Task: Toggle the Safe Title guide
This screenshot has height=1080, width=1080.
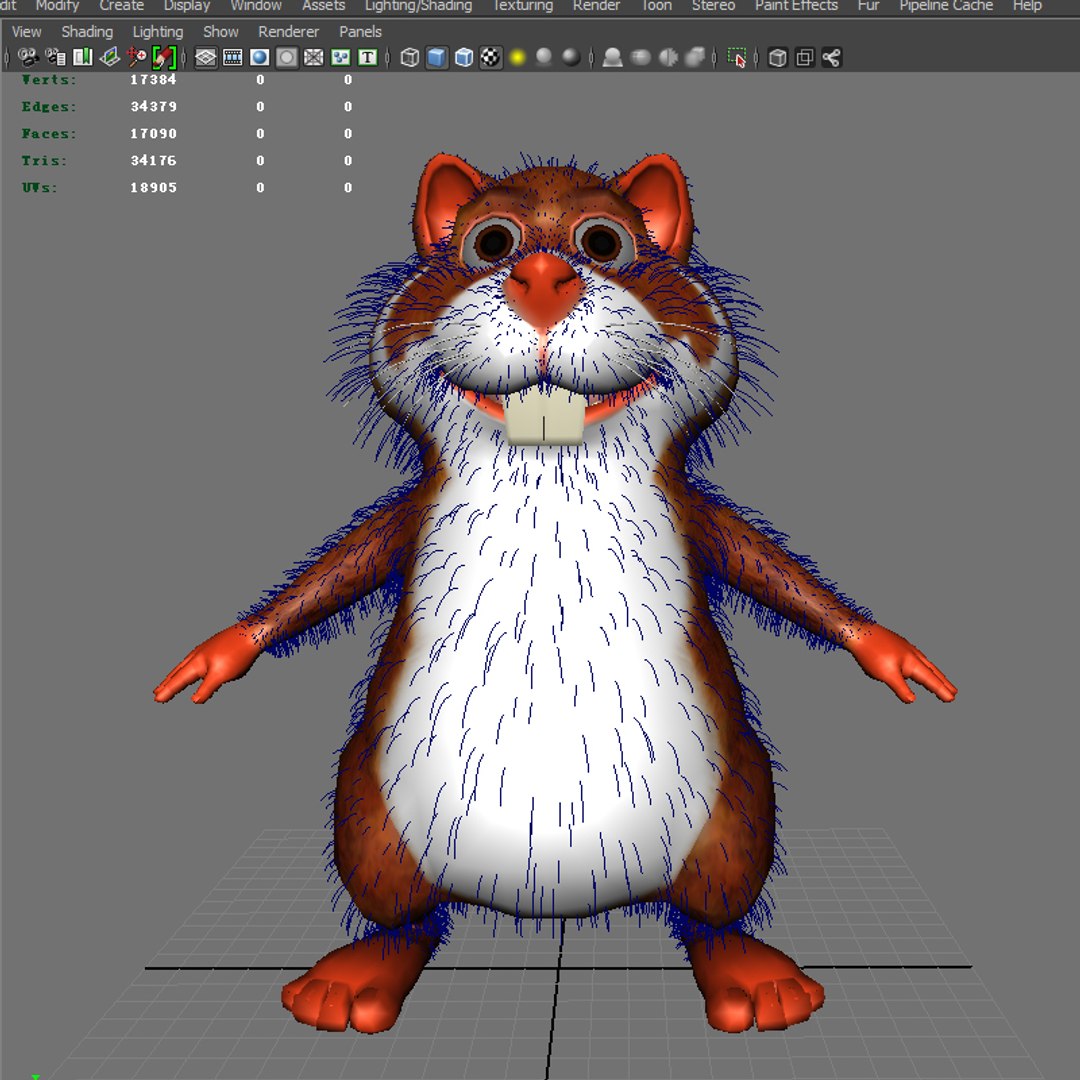Action: click(x=368, y=57)
